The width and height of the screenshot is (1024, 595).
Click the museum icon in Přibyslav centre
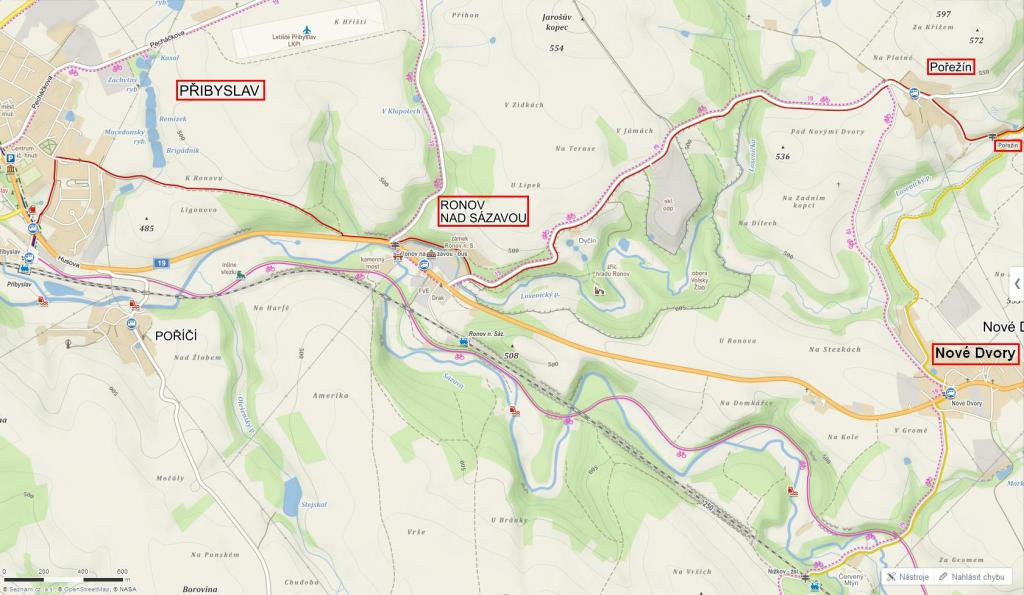(10, 170)
